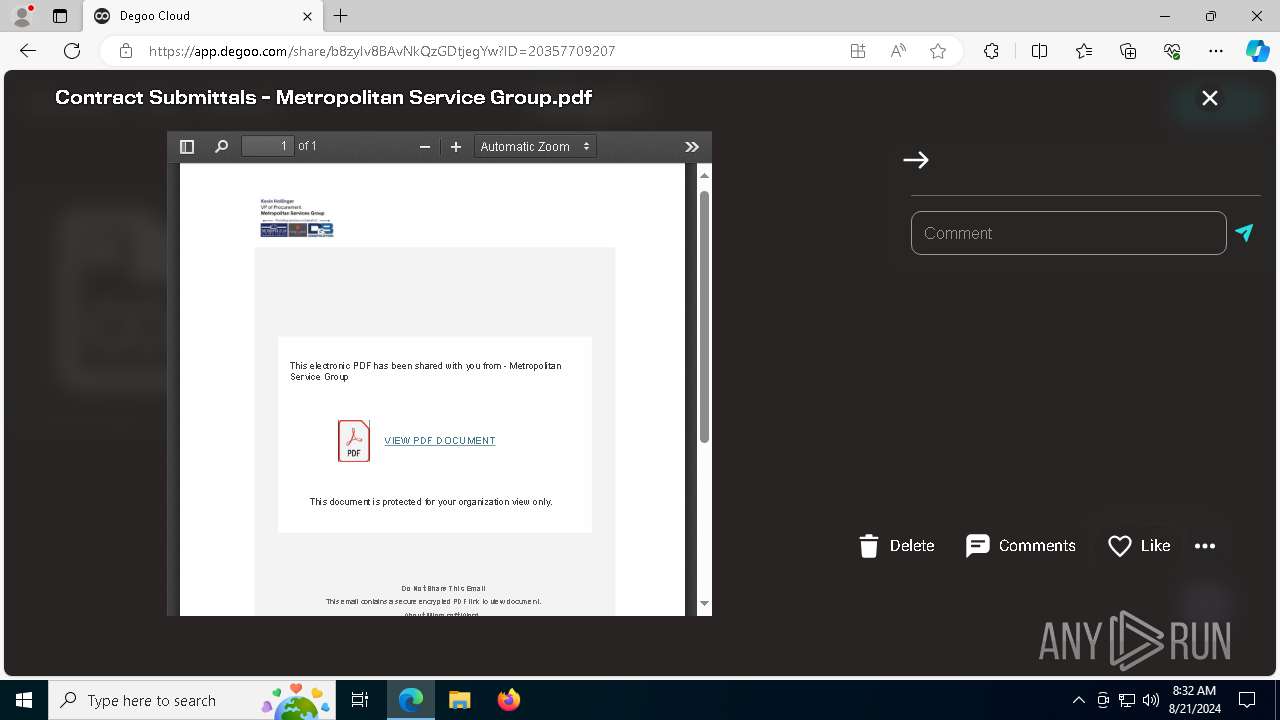The image size is (1280, 720).
Task: Open the notification center
Action: pos(1247,700)
